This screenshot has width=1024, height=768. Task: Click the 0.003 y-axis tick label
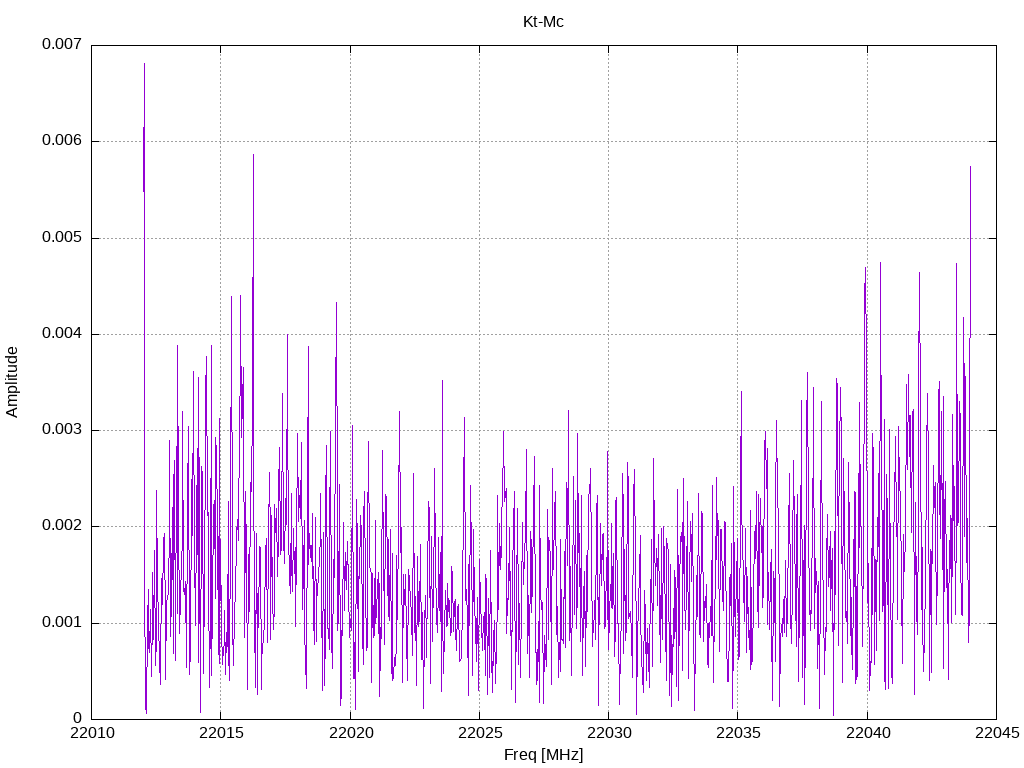pyautogui.click(x=61, y=430)
